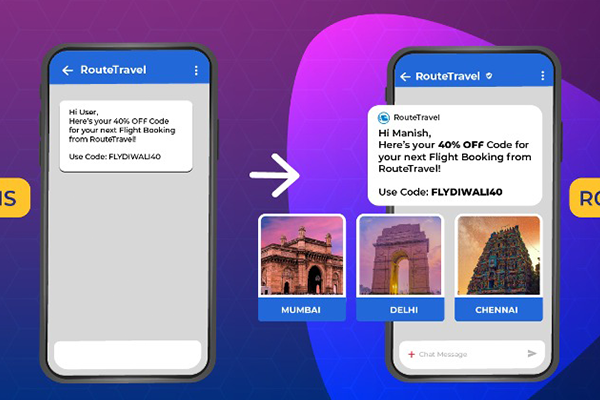Open the Chennai temple photo
The width and height of the screenshot is (600, 400).
click(x=499, y=255)
